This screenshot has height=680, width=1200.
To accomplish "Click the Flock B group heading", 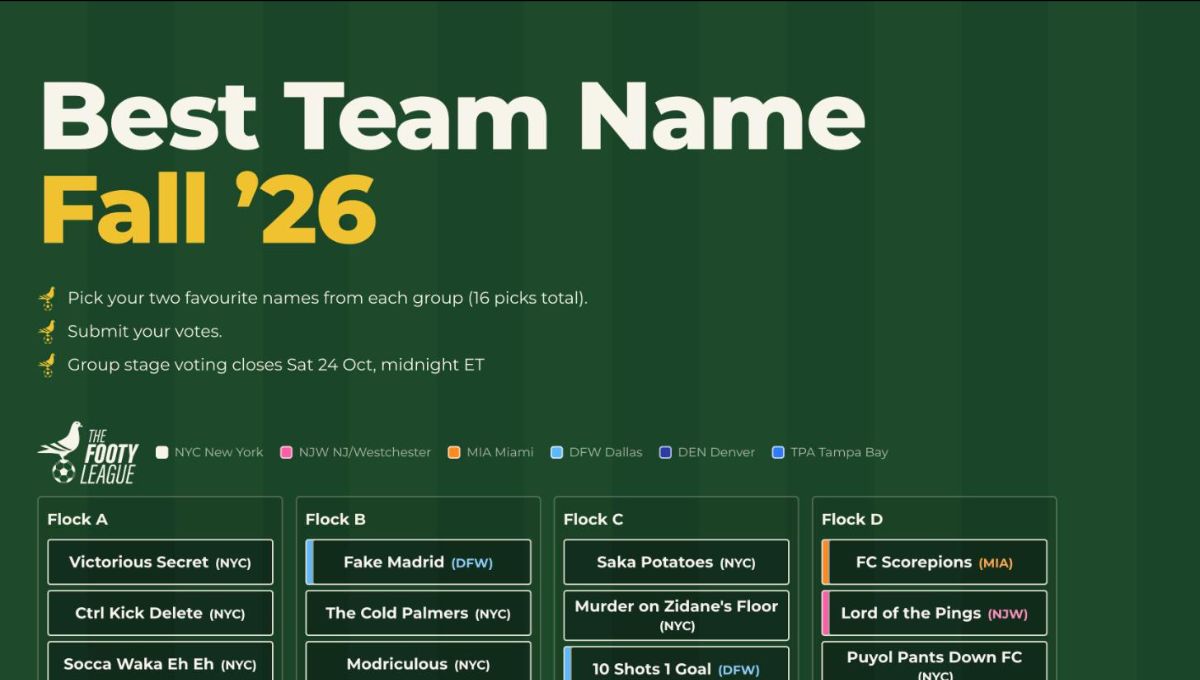I will pyautogui.click(x=335, y=519).
